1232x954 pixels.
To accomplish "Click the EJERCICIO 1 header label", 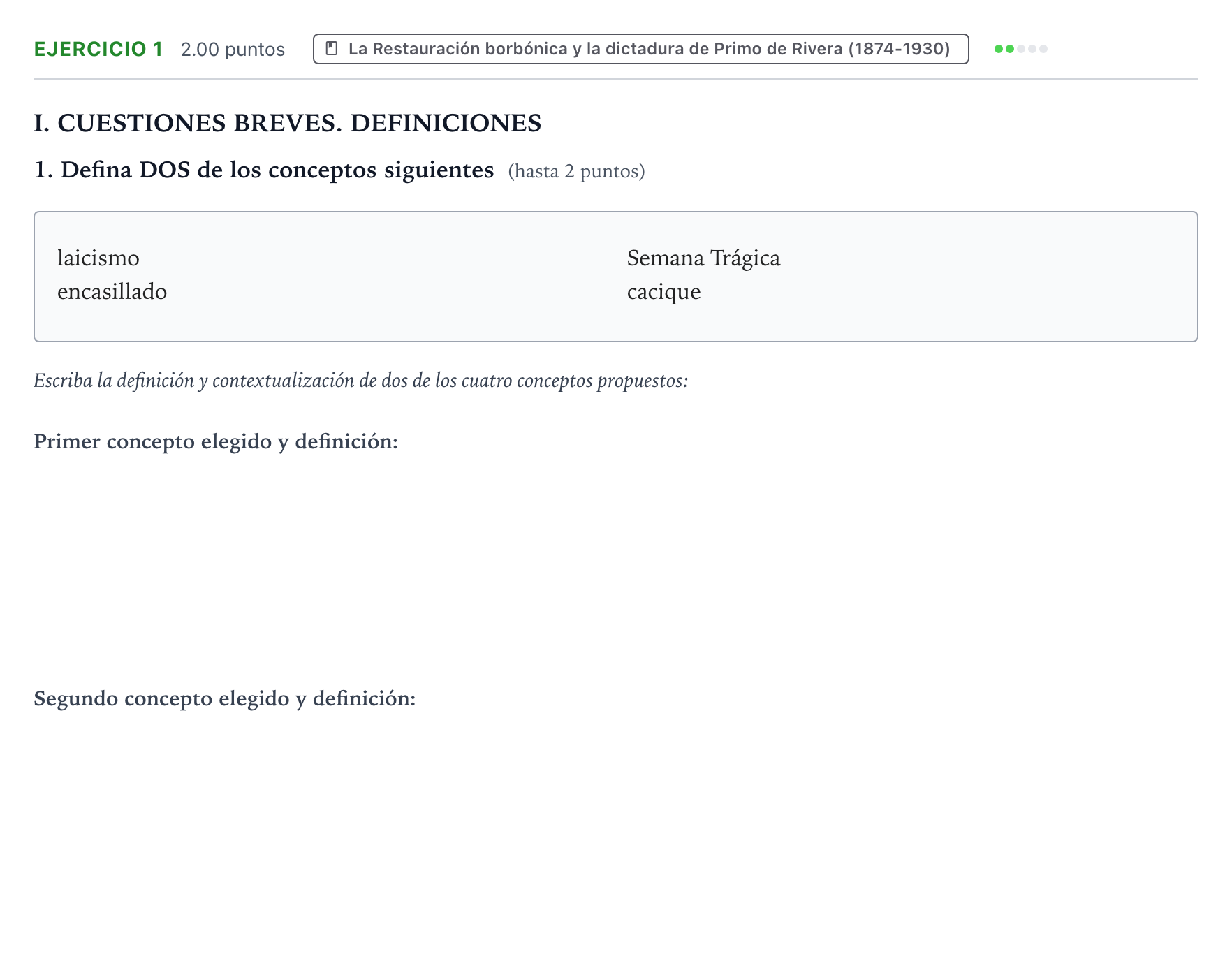I will [x=98, y=49].
